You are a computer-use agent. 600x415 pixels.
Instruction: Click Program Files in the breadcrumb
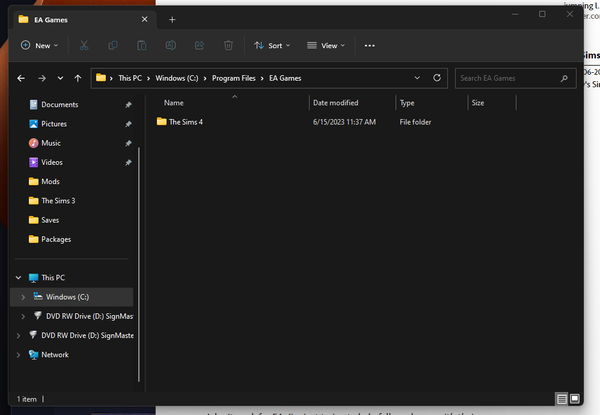coord(233,78)
